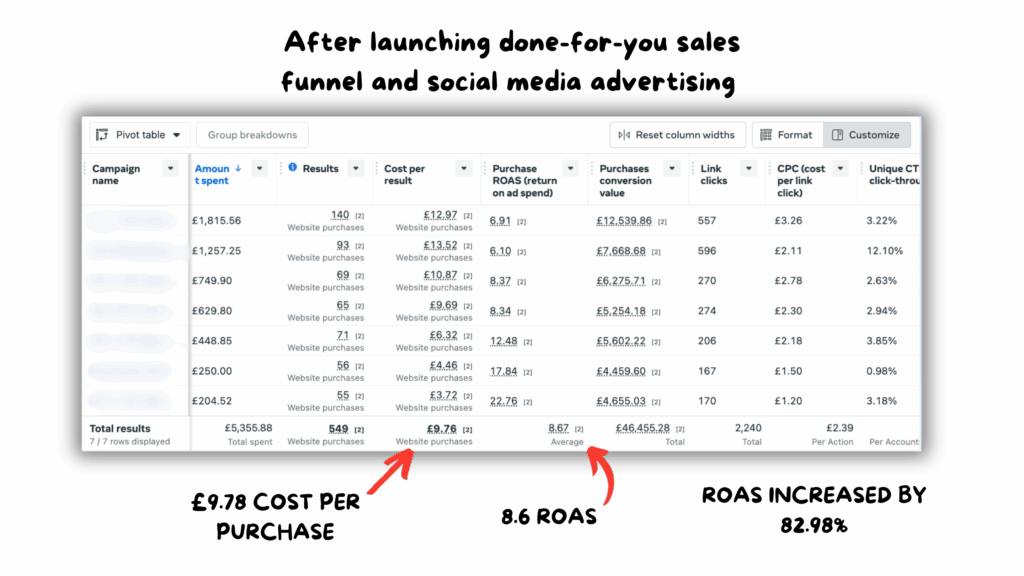Open the Purchases conversion value column dropdown
Image resolution: width=1024 pixels, height=576 pixels.
pyautogui.click(x=673, y=169)
